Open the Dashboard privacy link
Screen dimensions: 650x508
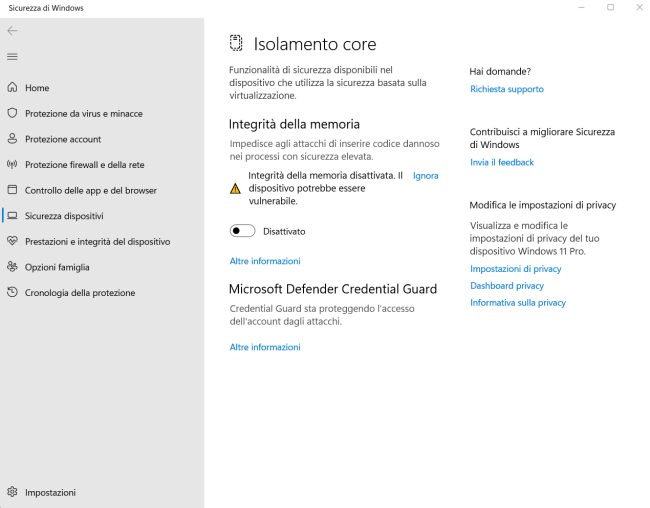pos(507,286)
